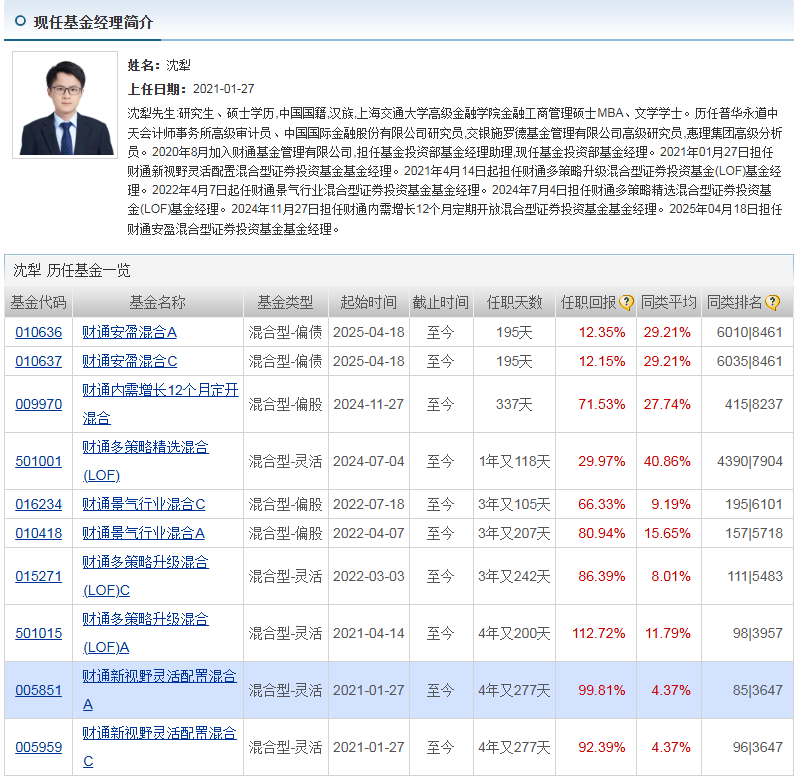The height and width of the screenshot is (779, 798).
Task: Click the 11.79% category average cell
Action: (x=668, y=633)
